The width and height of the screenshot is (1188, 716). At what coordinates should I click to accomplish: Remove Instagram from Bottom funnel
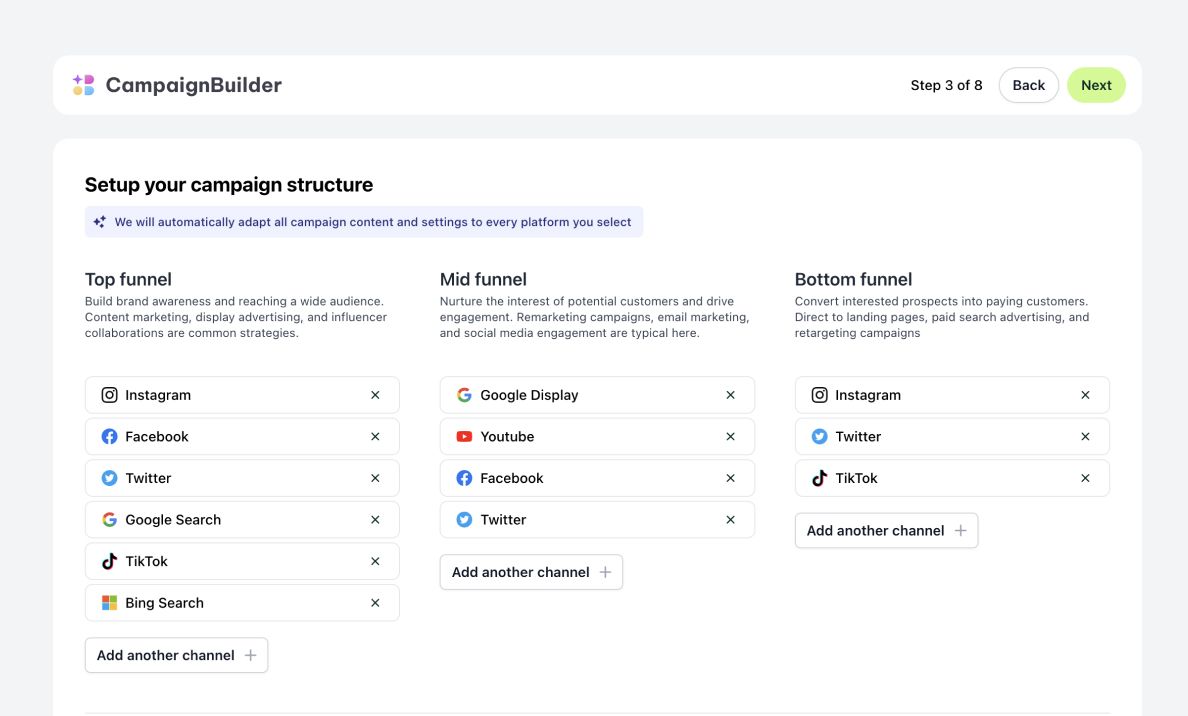pos(1085,394)
